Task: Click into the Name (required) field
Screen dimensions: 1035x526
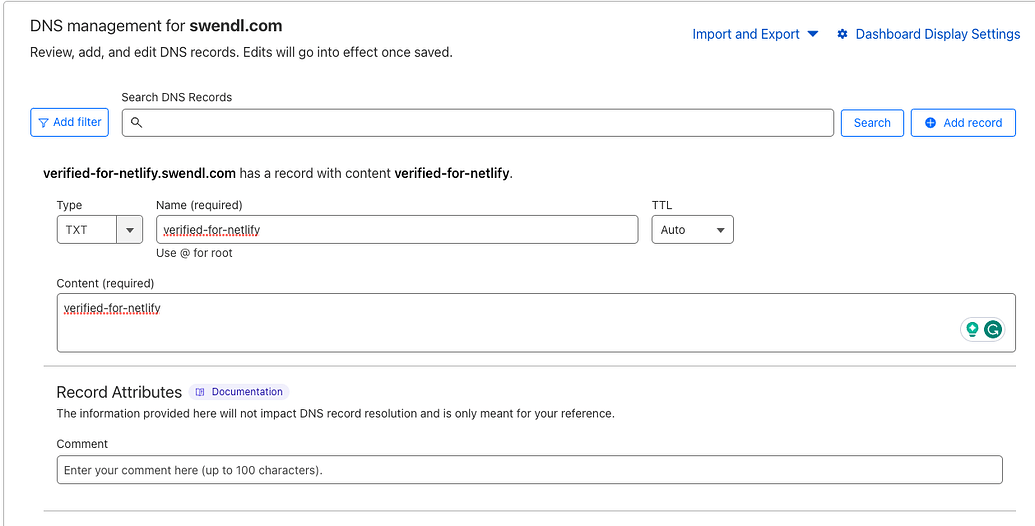Action: [x=397, y=230]
